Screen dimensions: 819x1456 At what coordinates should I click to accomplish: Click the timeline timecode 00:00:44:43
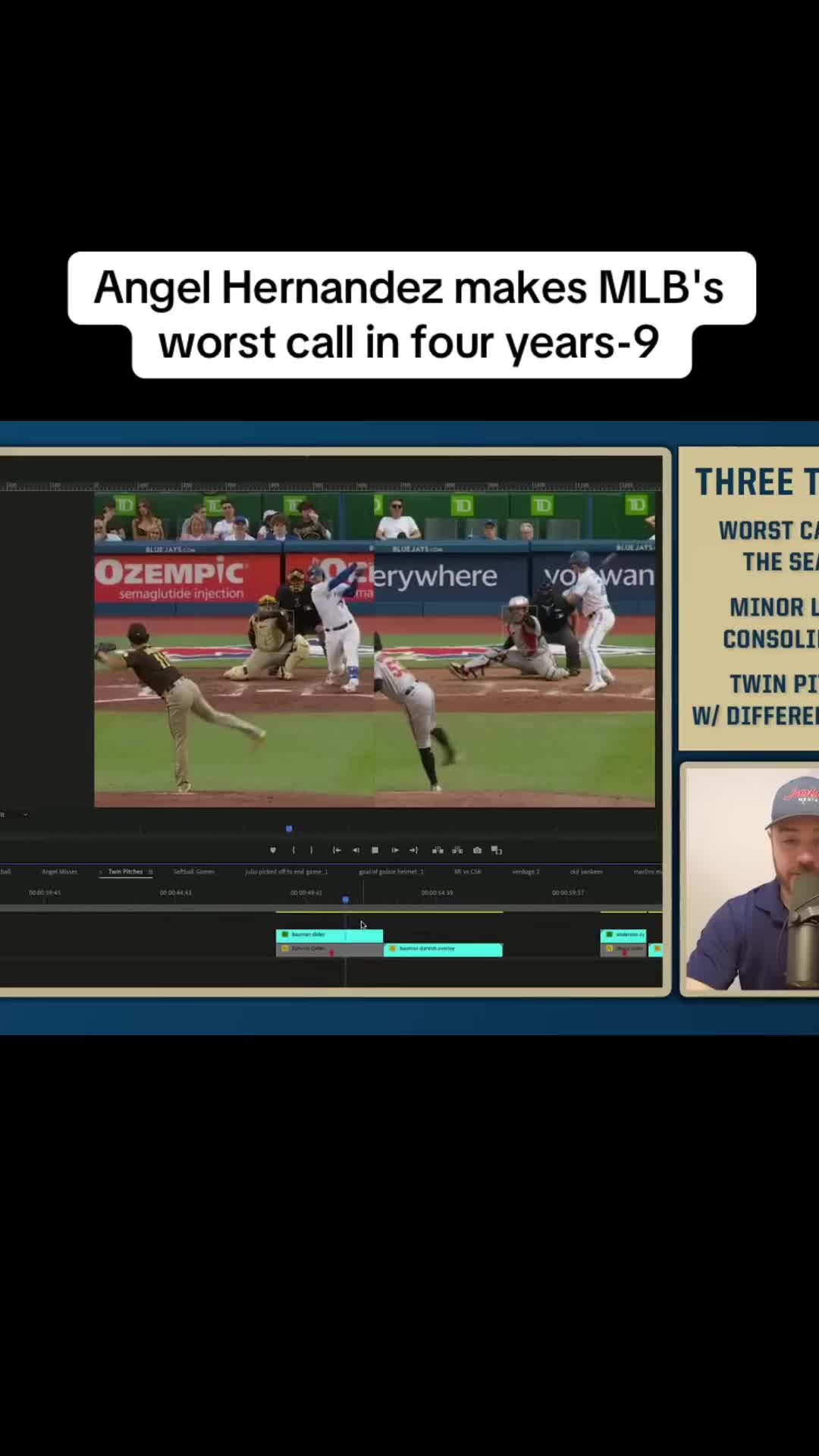(x=176, y=893)
